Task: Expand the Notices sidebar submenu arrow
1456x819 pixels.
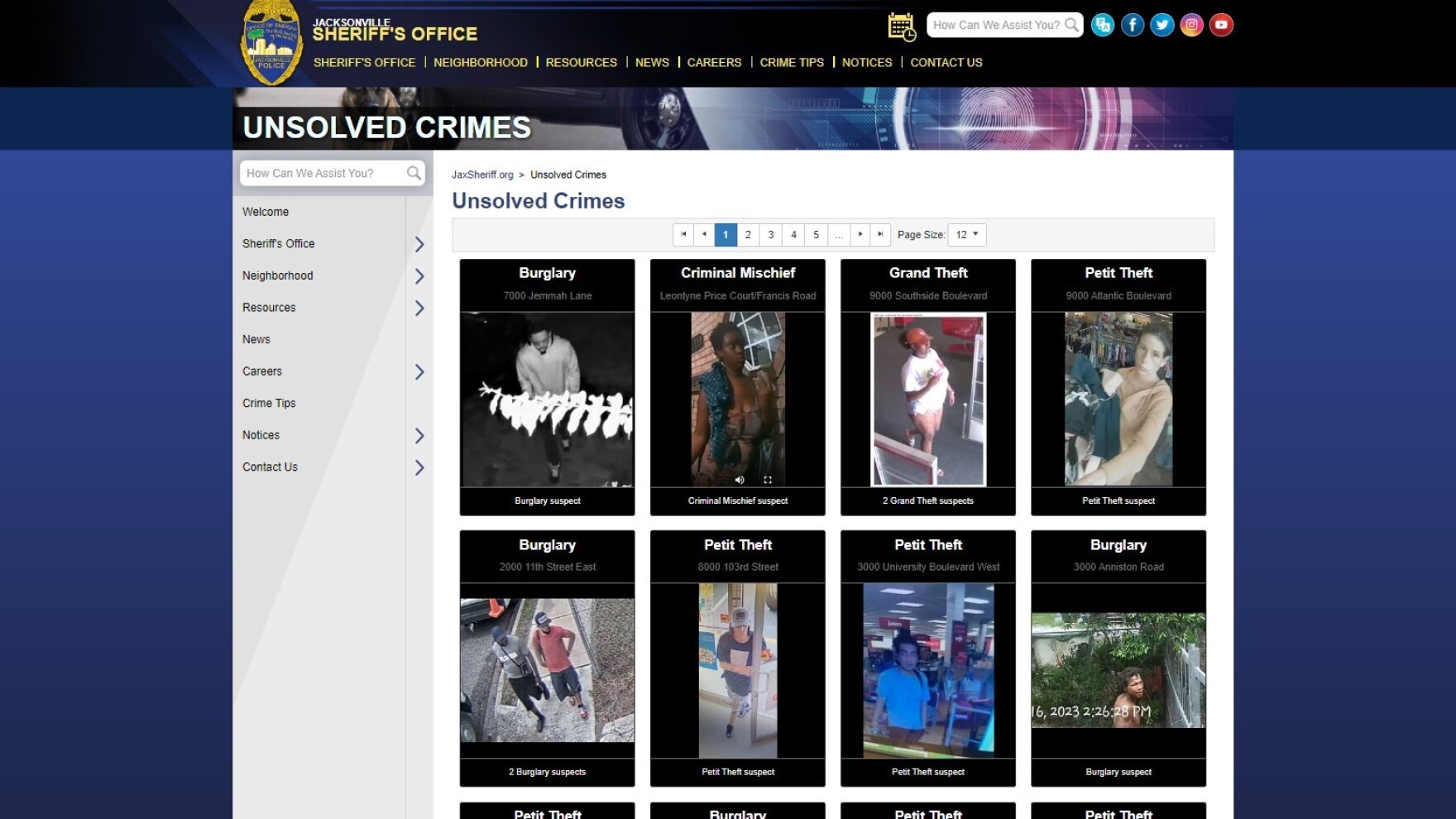Action: 419,436
